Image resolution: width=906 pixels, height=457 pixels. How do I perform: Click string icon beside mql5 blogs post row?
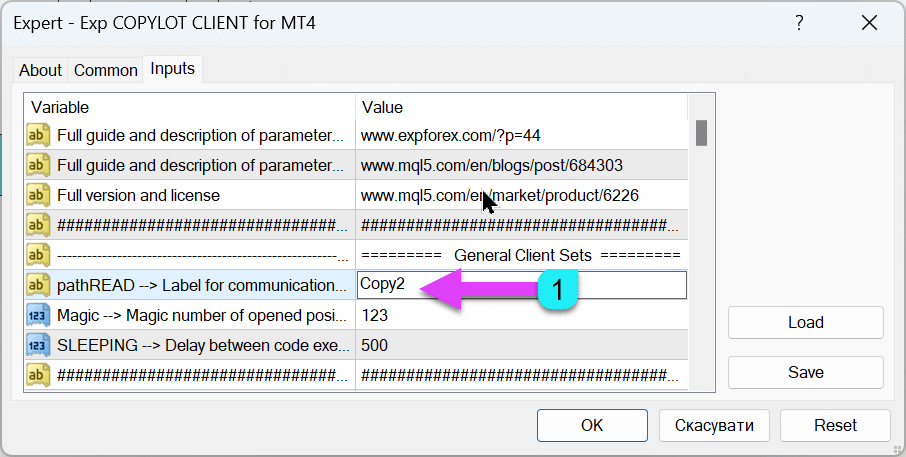tap(38, 165)
